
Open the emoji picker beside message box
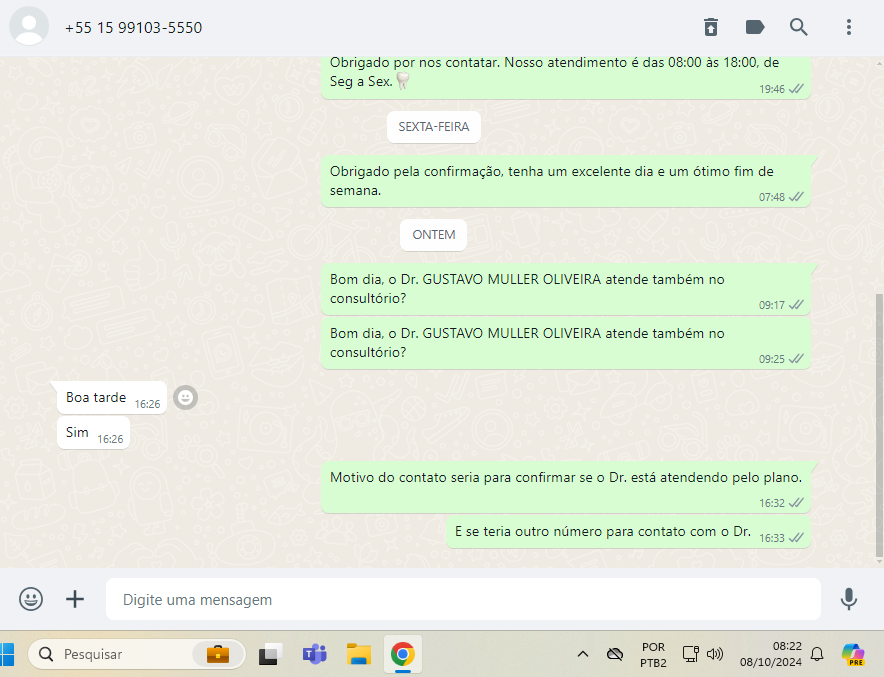pos(31,599)
